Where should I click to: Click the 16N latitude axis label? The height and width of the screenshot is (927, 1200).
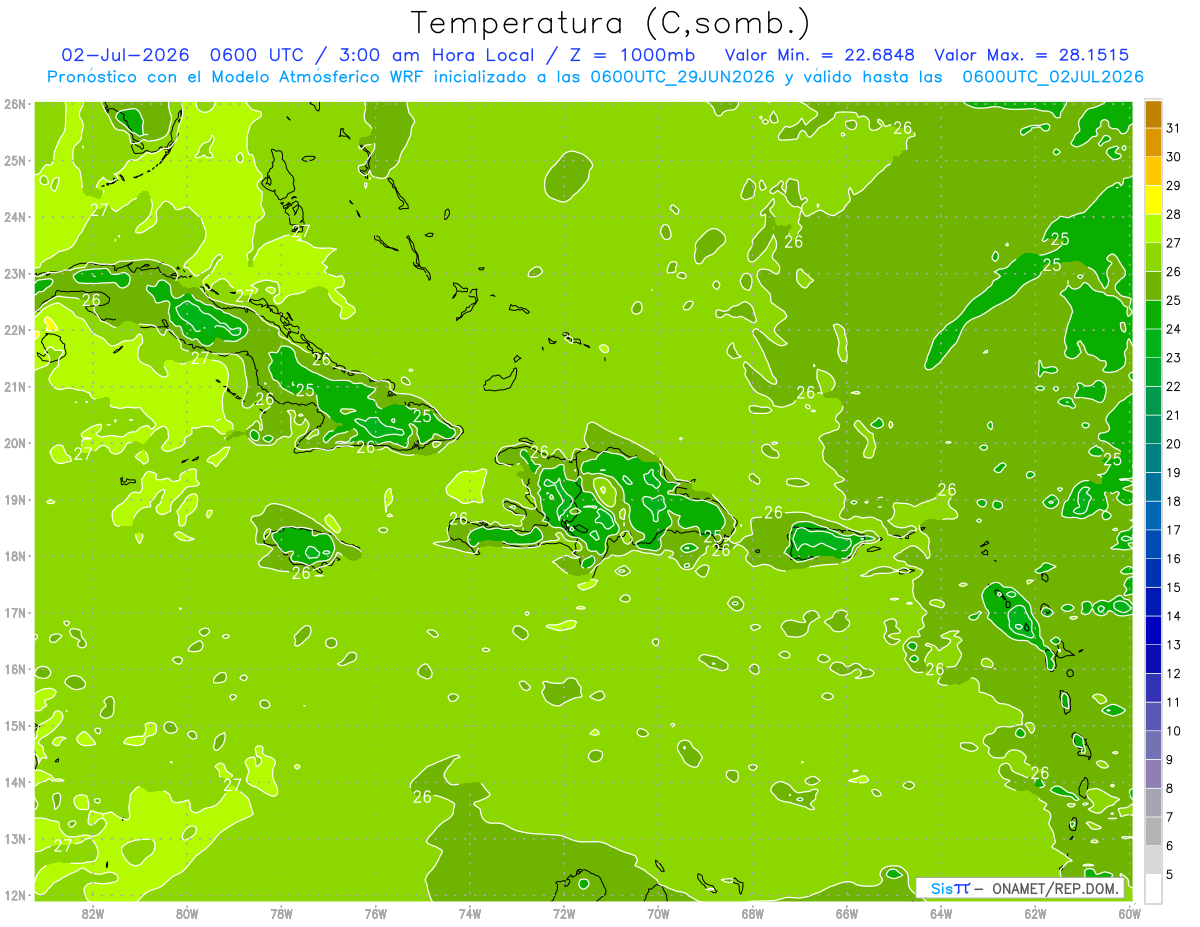point(15,669)
